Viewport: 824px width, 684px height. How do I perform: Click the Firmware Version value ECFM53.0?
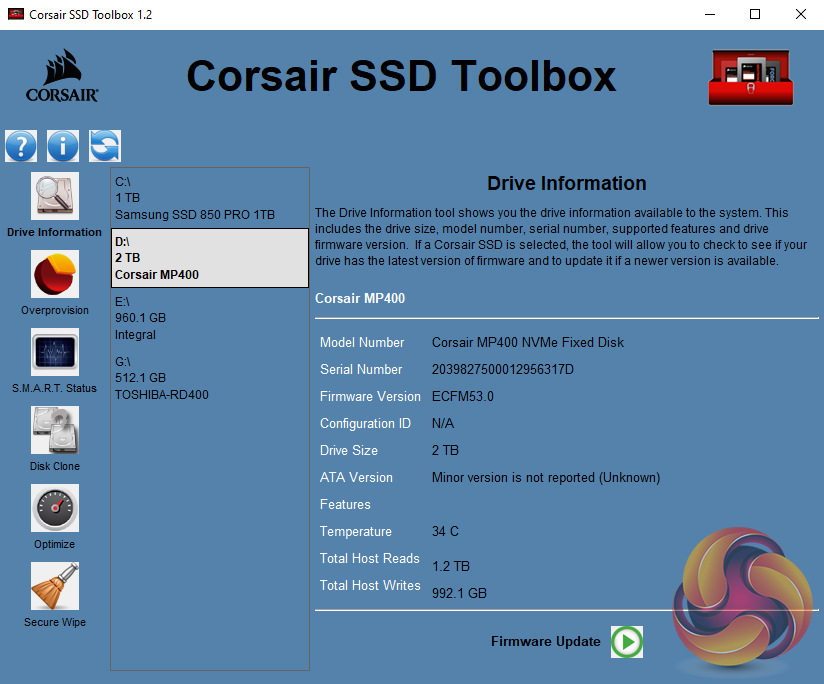coord(462,397)
